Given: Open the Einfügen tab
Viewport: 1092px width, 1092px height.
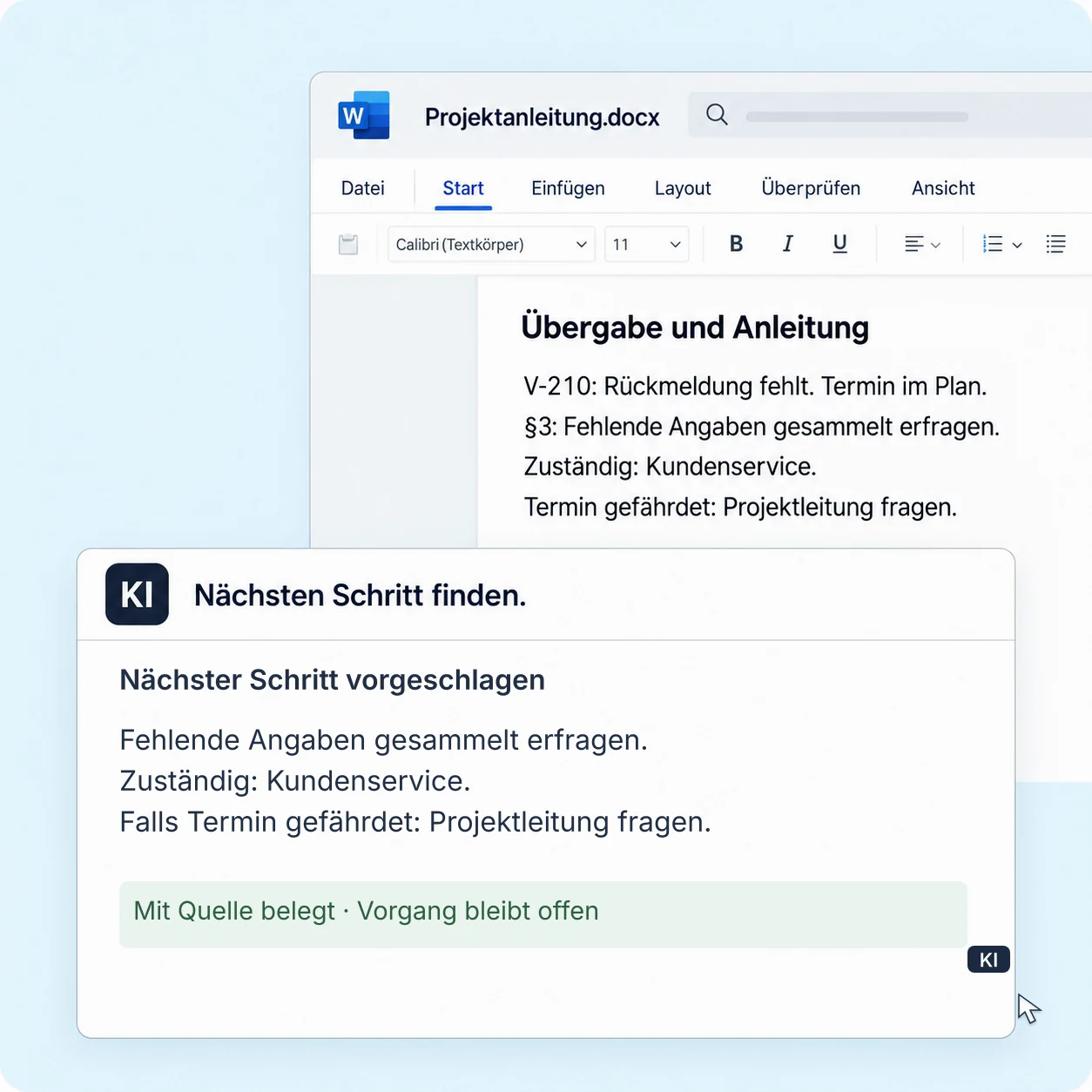Looking at the screenshot, I should 568,188.
